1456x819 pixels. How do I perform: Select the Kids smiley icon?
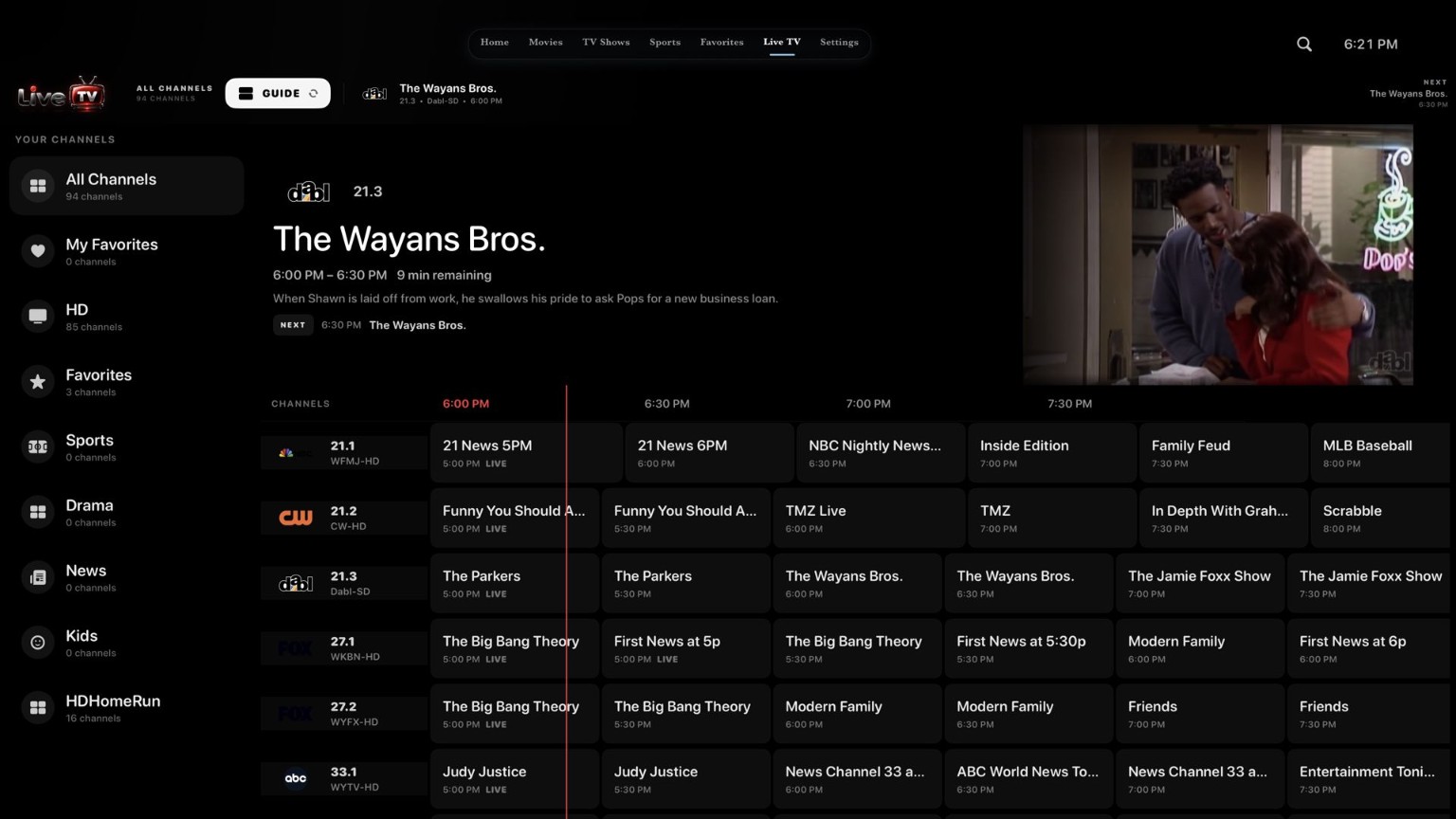coord(38,643)
